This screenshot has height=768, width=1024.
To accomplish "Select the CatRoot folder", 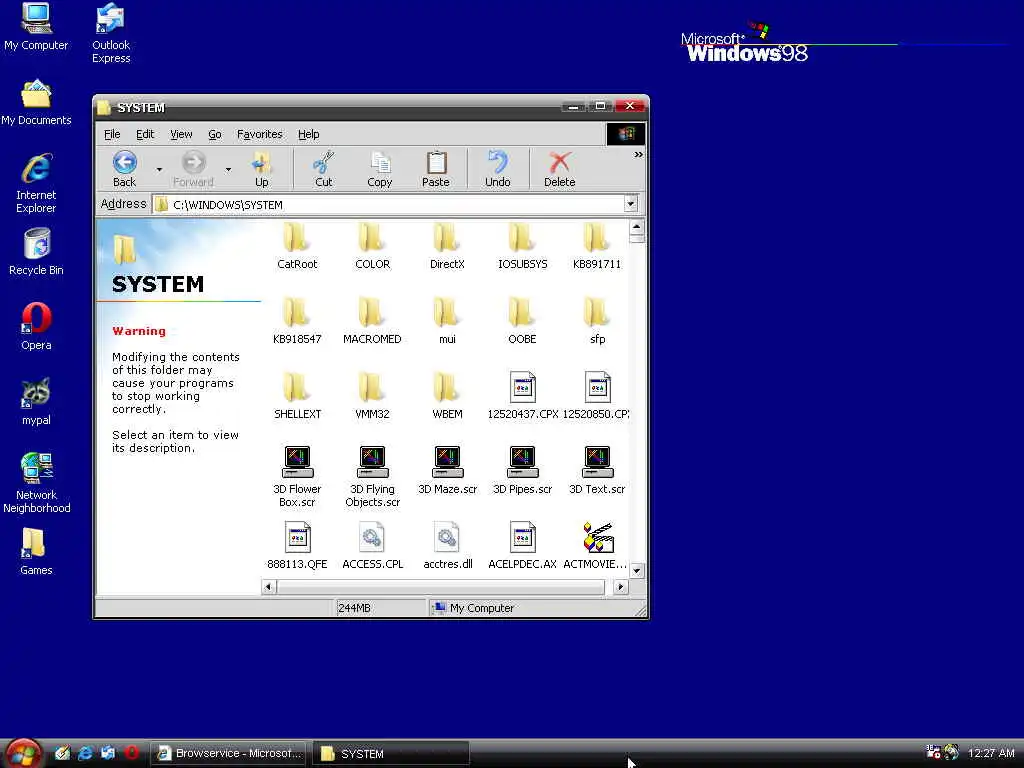I will [297, 246].
